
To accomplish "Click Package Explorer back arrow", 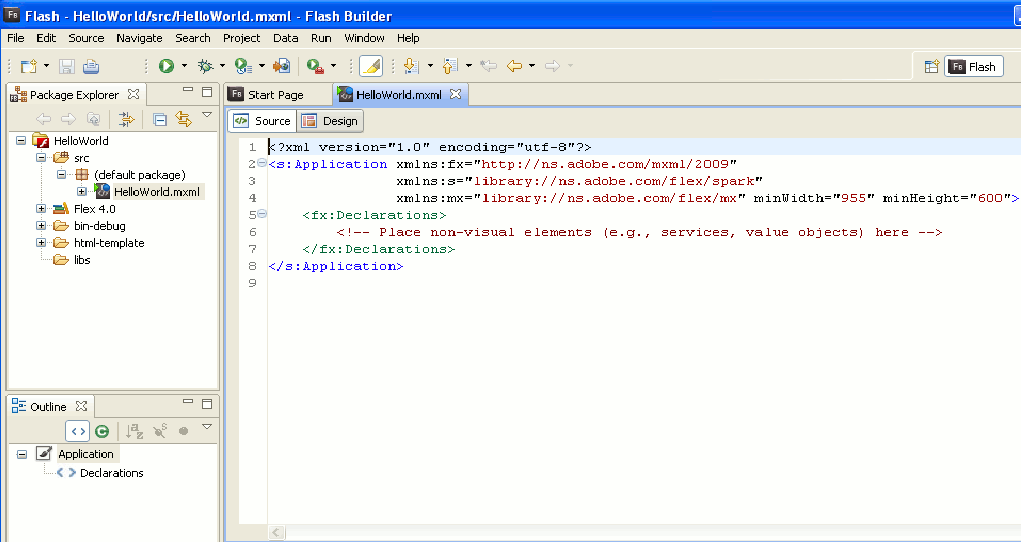I will [44, 119].
